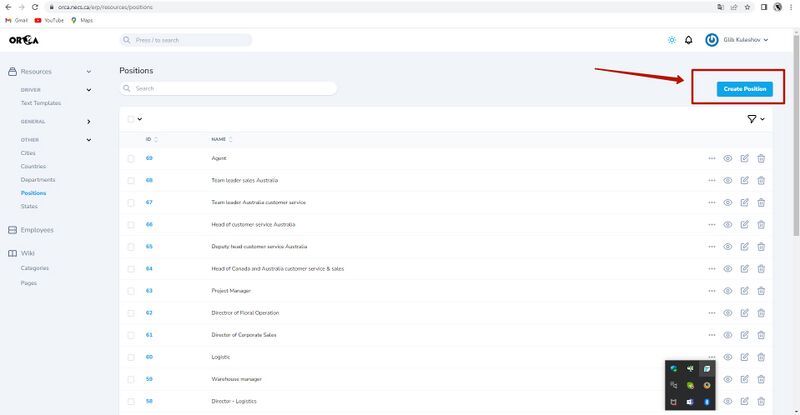This screenshot has height=415, width=800.
Task: Edit Team leader Australia customer service position
Action: 744,203
